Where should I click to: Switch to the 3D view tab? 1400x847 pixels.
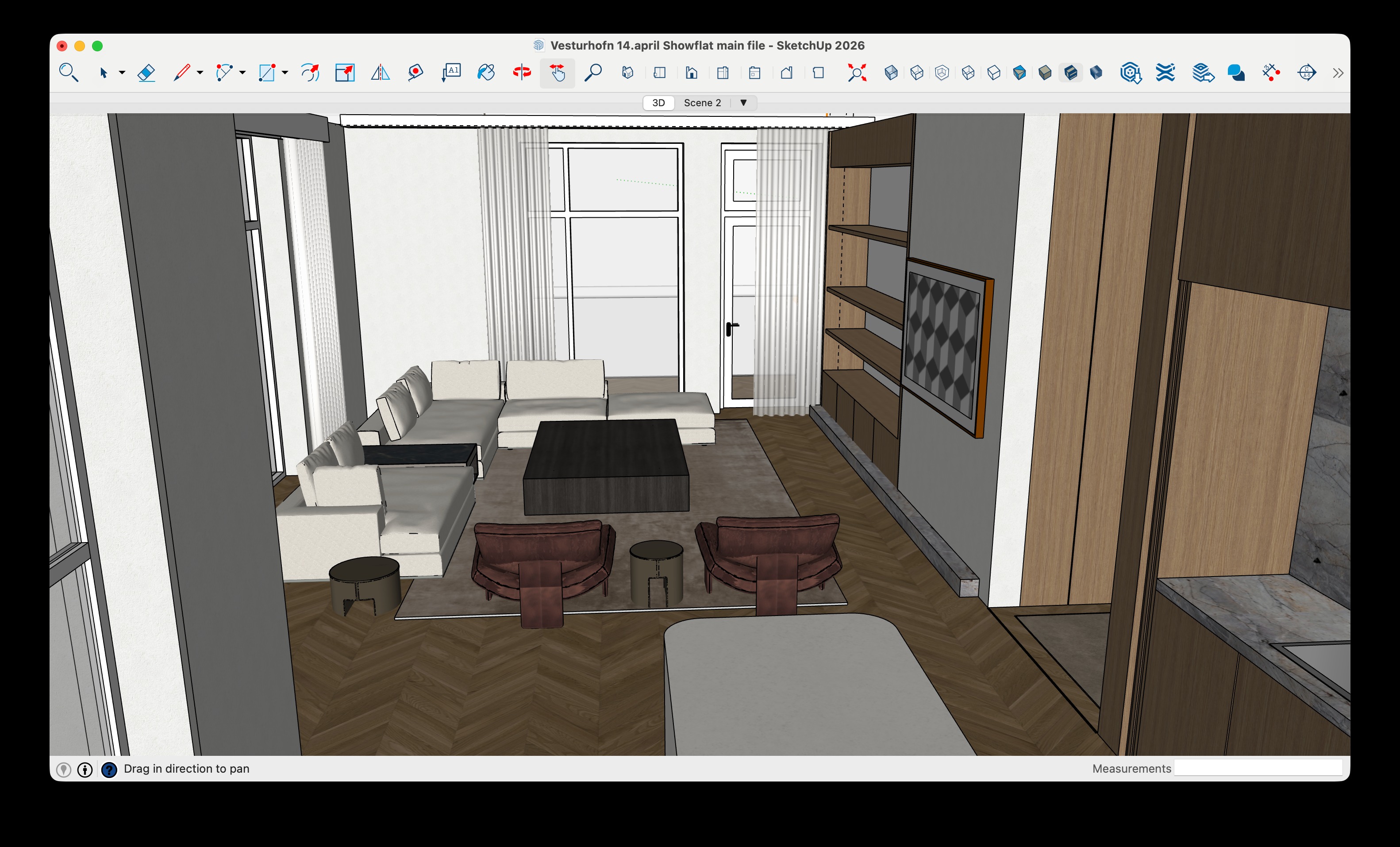point(658,103)
